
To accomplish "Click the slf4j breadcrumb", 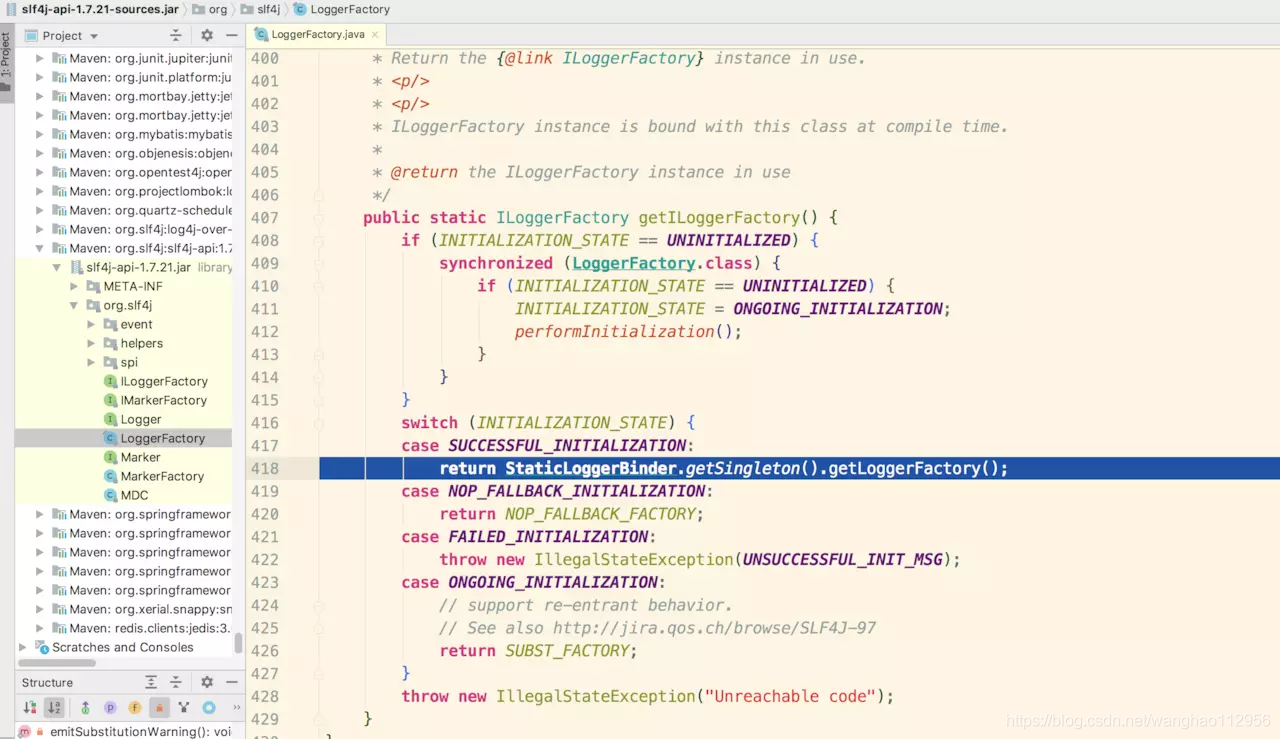I will coord(261,9).
